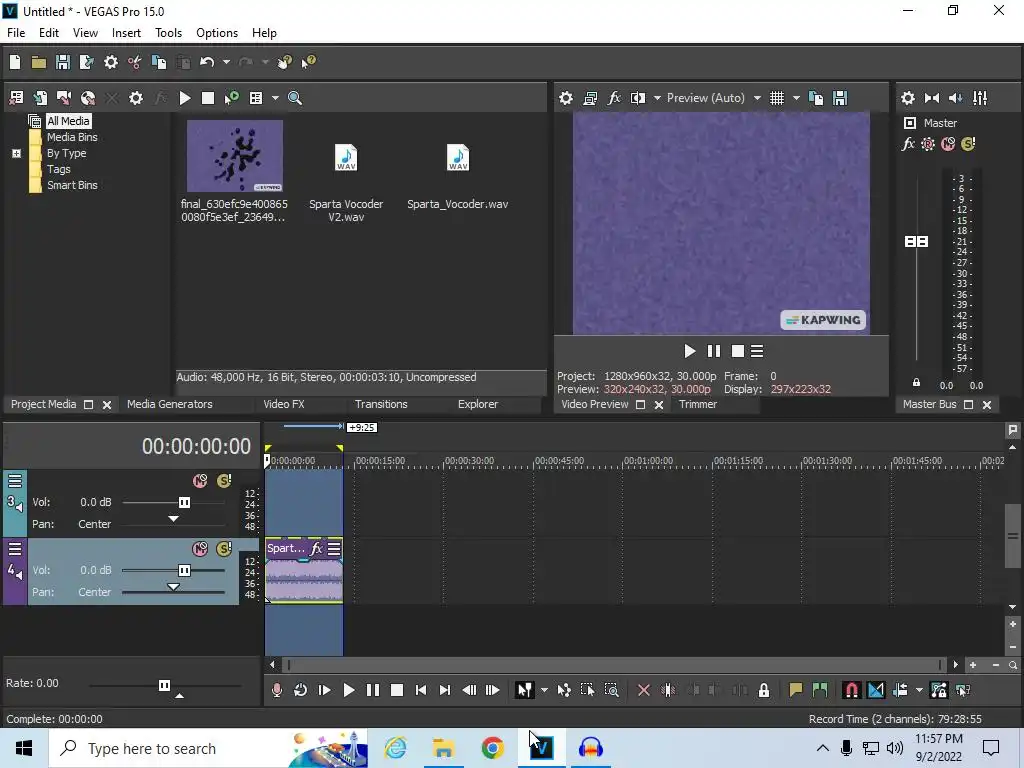Open the Options menu
This screenshot has width=1024, height=768.
(217, 33)
